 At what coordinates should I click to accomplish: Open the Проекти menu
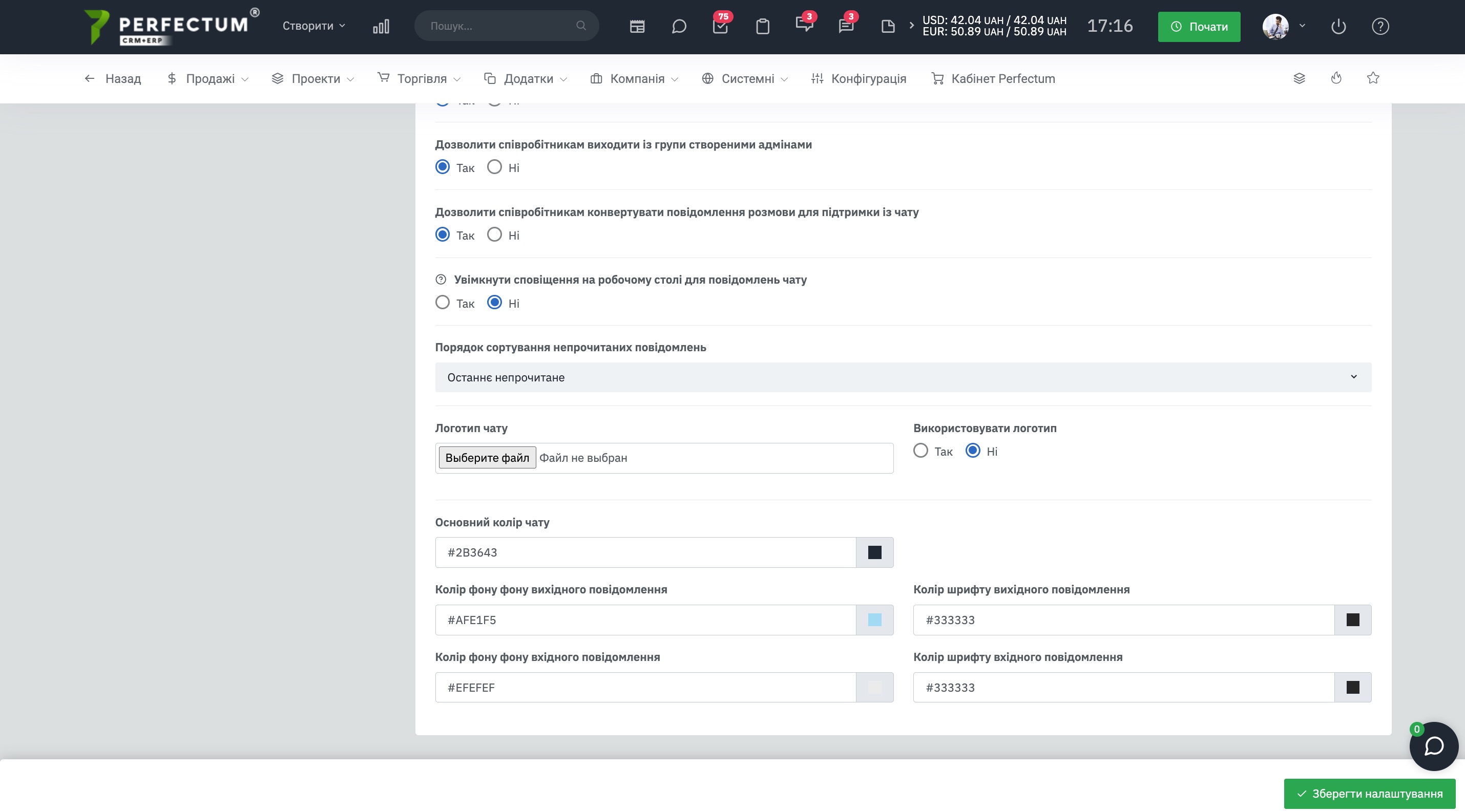[x=313, y=78]
